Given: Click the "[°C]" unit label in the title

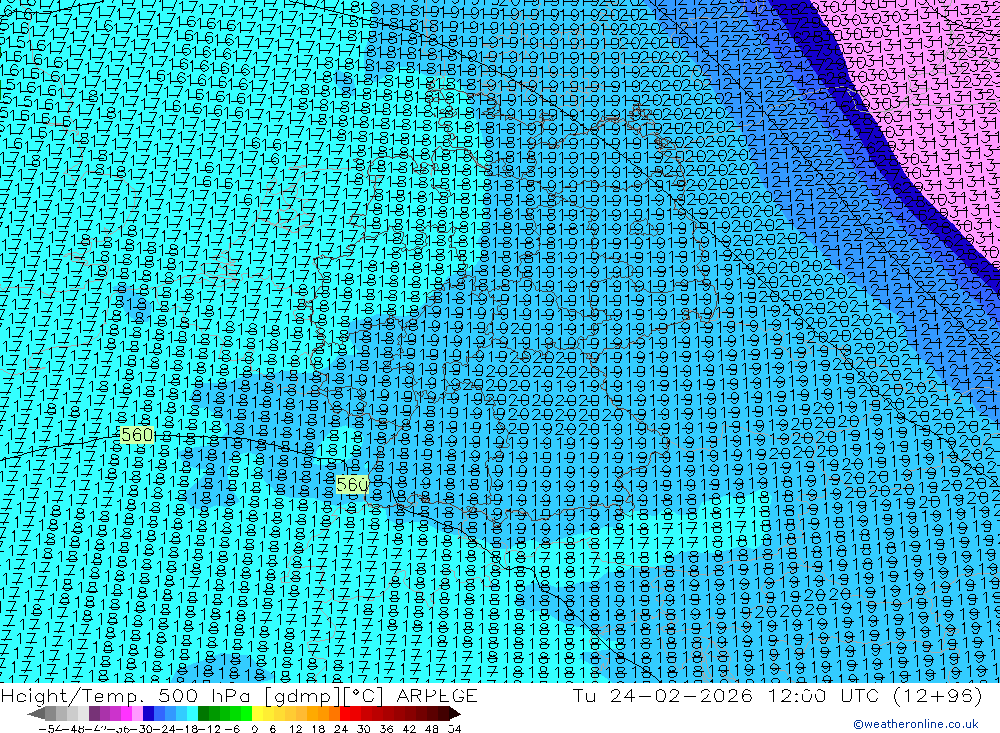Looking at the screenshot, I should point(364,695).
